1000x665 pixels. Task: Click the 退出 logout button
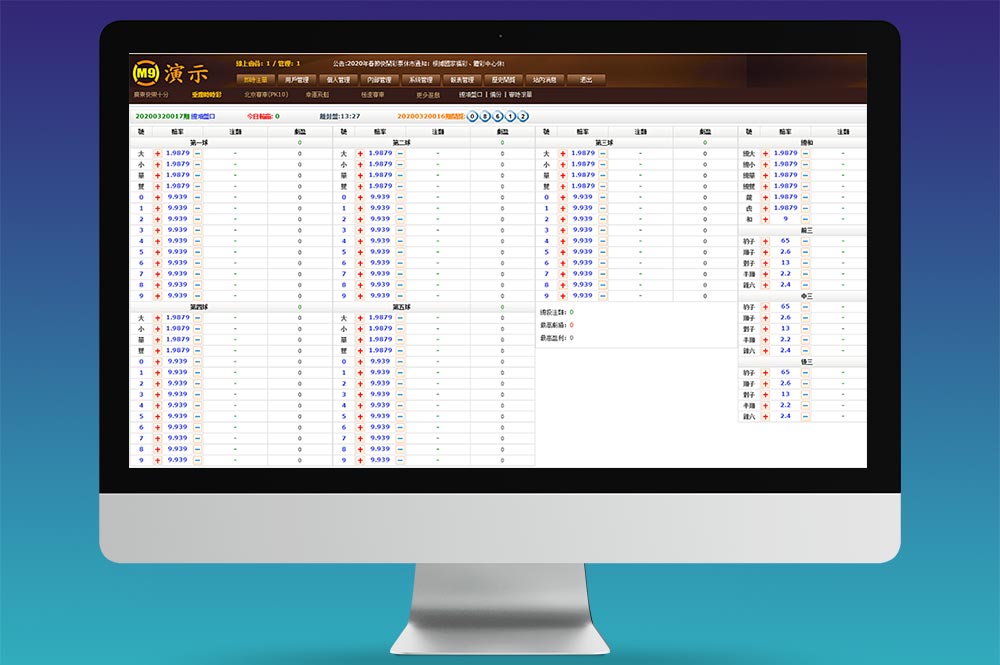[x=586, y=80]
